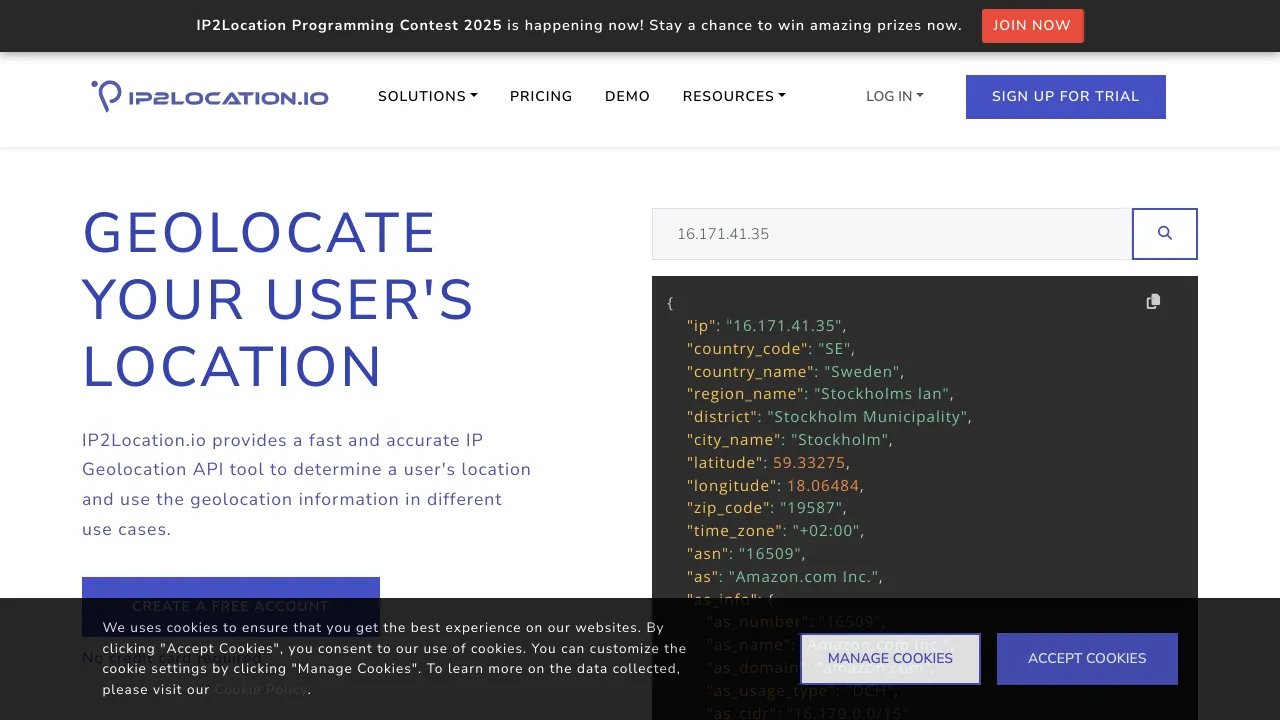Click the IP2Location.io logo
Image resolution: width=1280 pixels, height=720 pixels.
pos(210,96)
